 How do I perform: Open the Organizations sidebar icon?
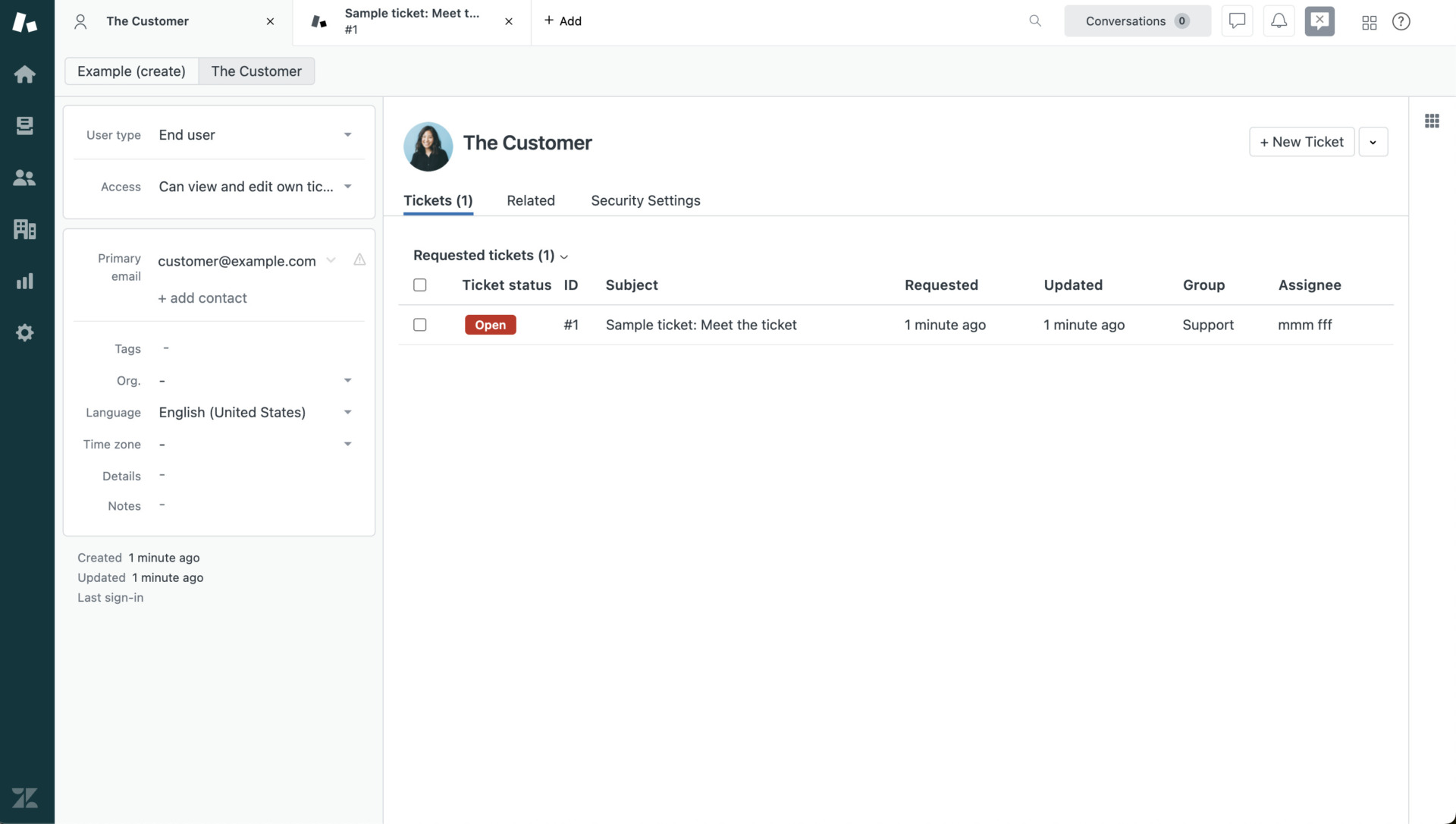click(25, 229)
